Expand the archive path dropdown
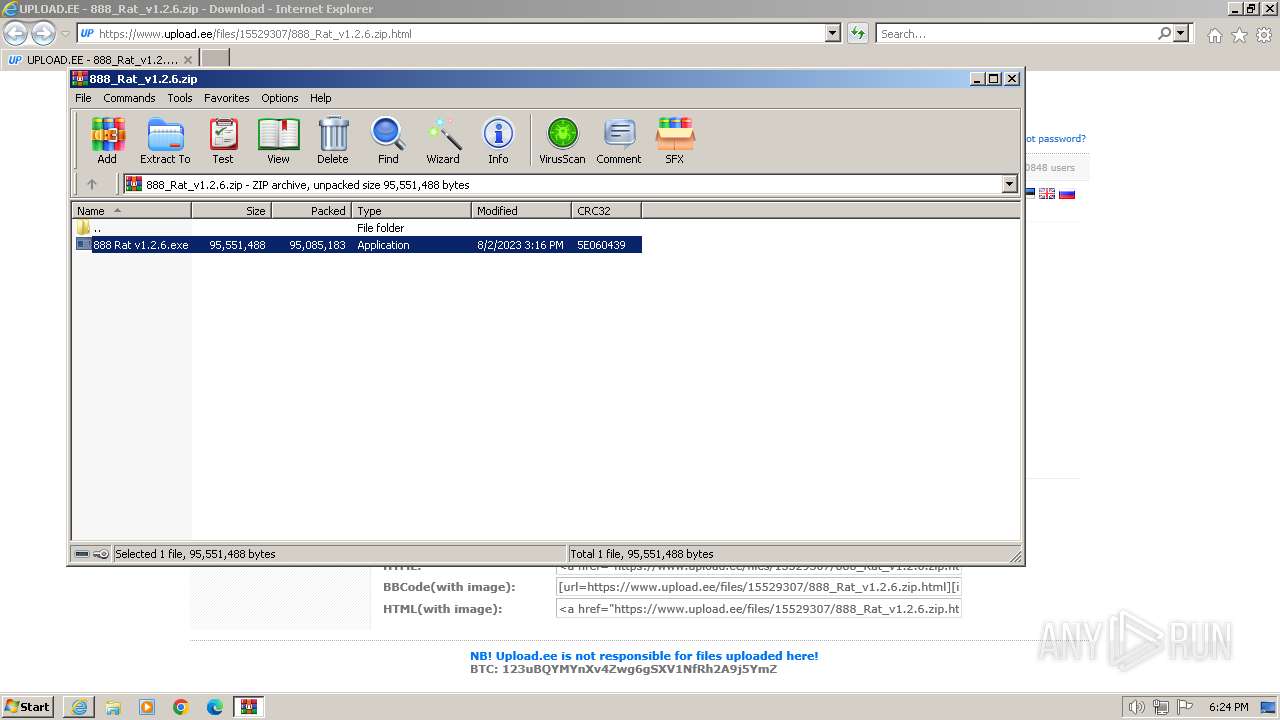 tap(1009, 184)
